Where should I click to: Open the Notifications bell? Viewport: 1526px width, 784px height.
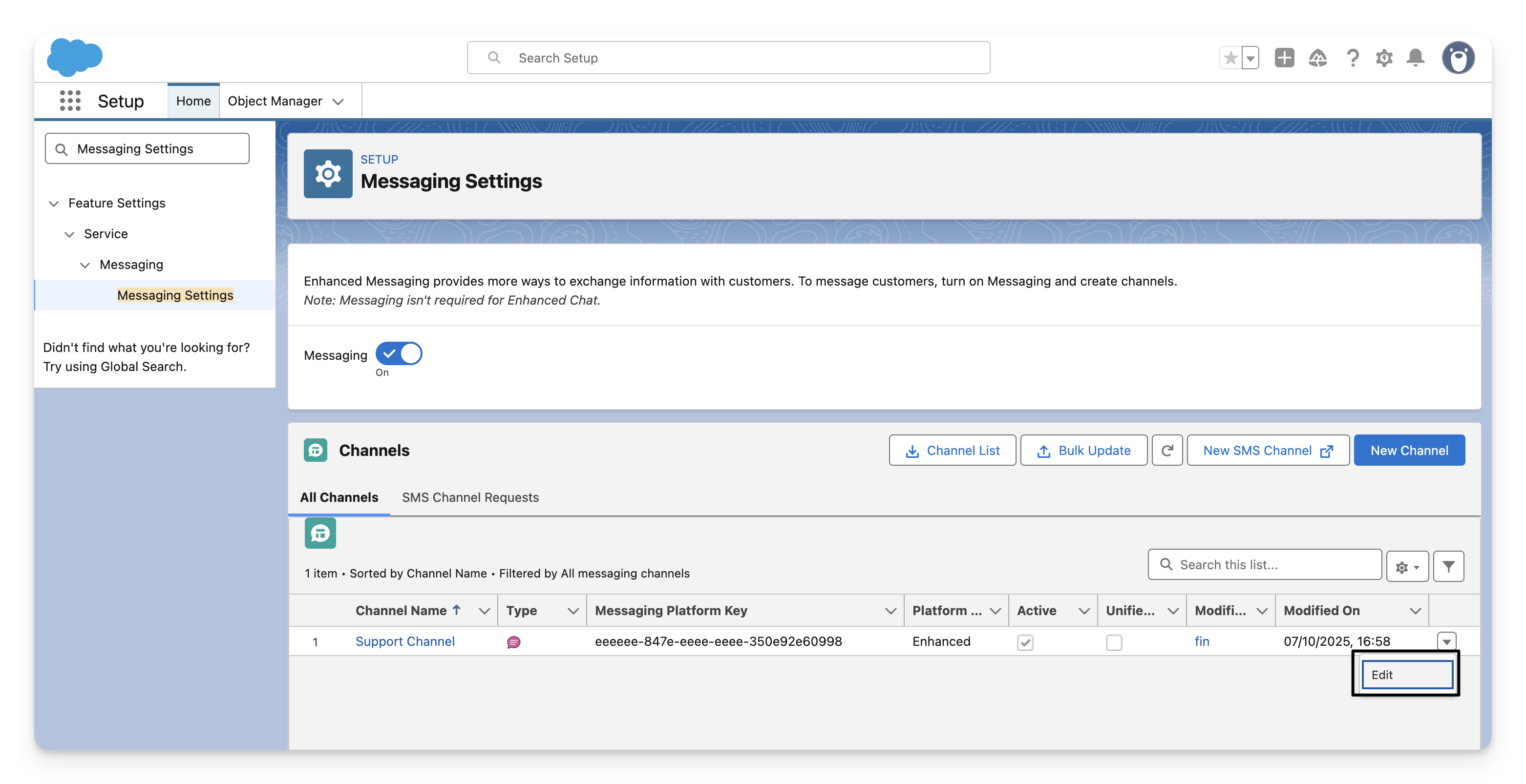[1416, 58]
